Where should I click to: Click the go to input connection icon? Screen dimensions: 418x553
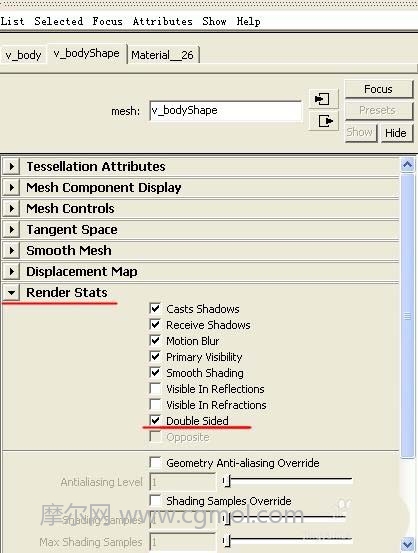coord(323,99)
